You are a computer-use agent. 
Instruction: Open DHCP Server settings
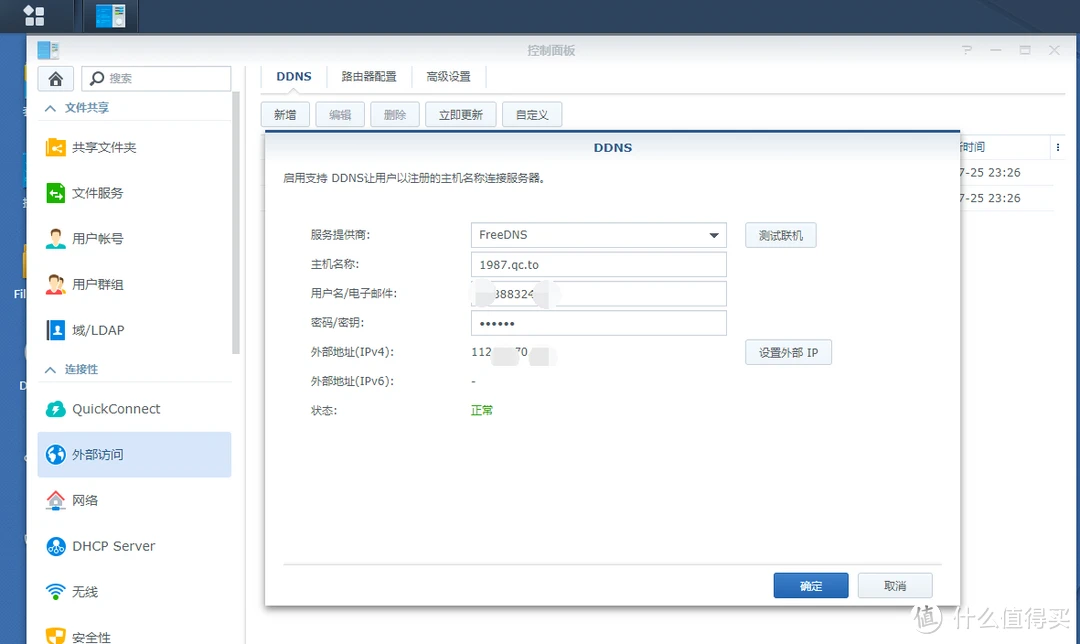click(x=113, y=546)
